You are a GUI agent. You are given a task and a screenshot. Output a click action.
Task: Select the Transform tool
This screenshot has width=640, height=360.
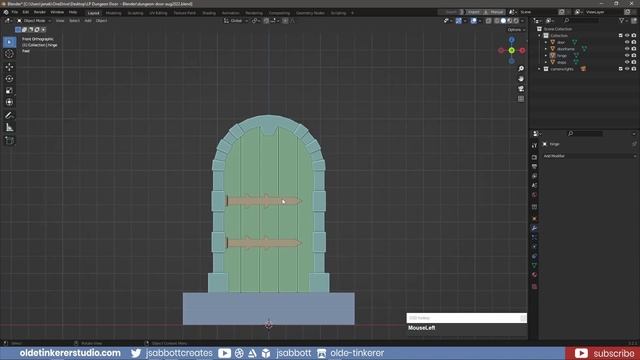pyautogui.click(x=9, y=102)
